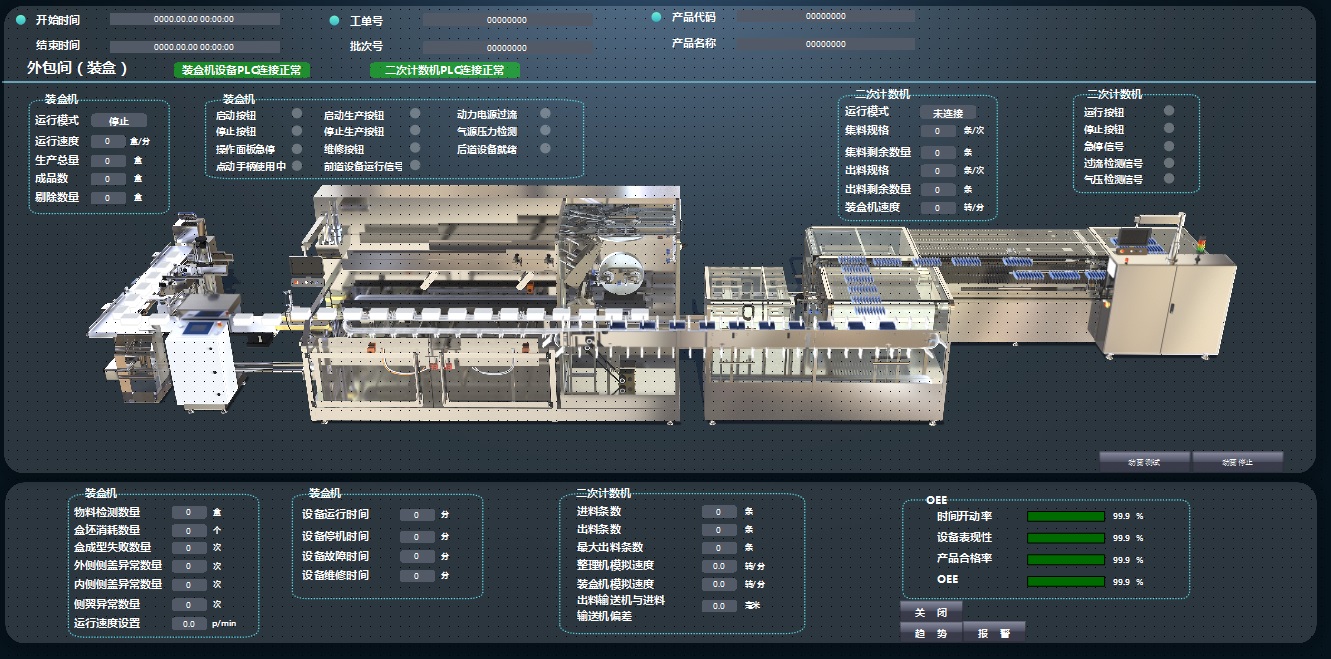Click the 急停信号 indicator lamp
The image size is (1331, 659).
(x=1169, y=145)
